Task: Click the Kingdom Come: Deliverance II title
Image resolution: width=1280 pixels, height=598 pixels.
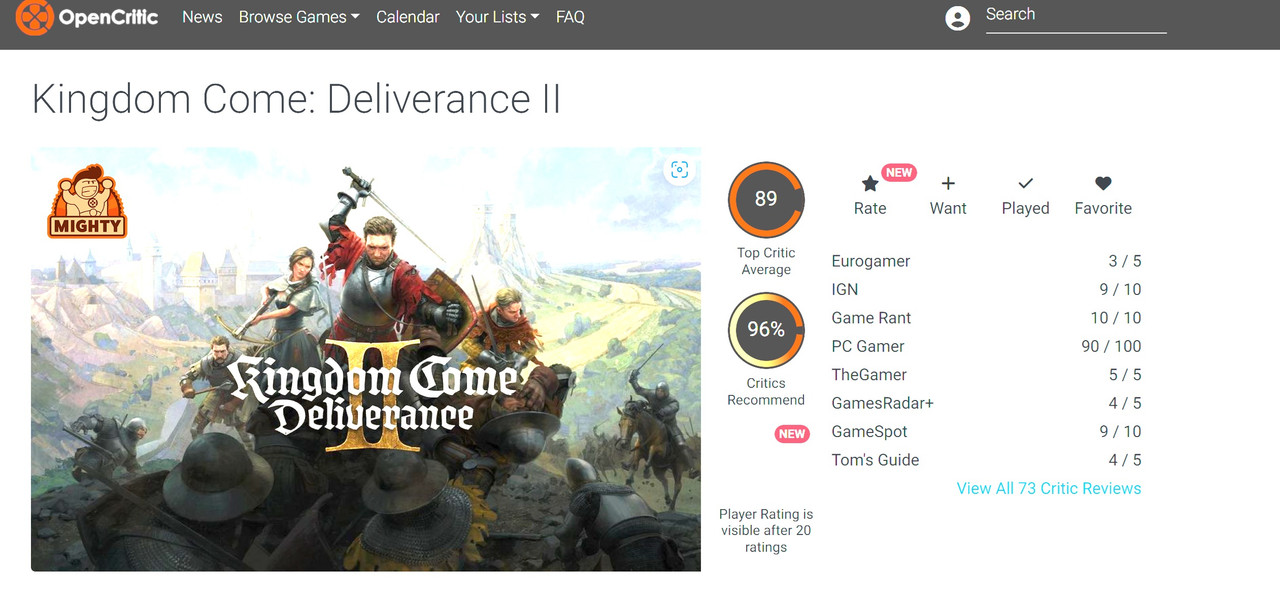Action: 297,100
